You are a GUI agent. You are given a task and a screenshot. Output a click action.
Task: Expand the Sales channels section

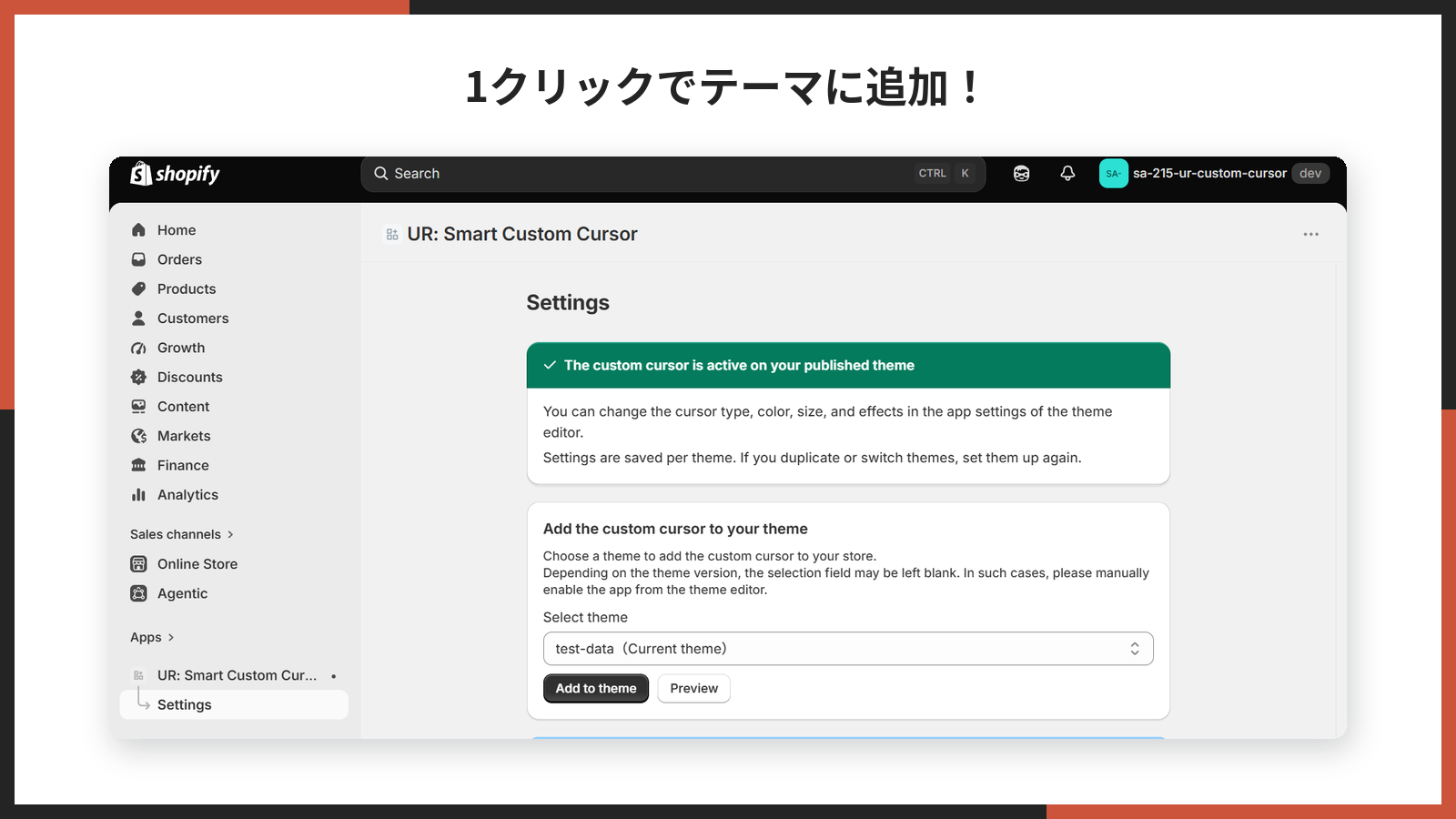point(181,534)
